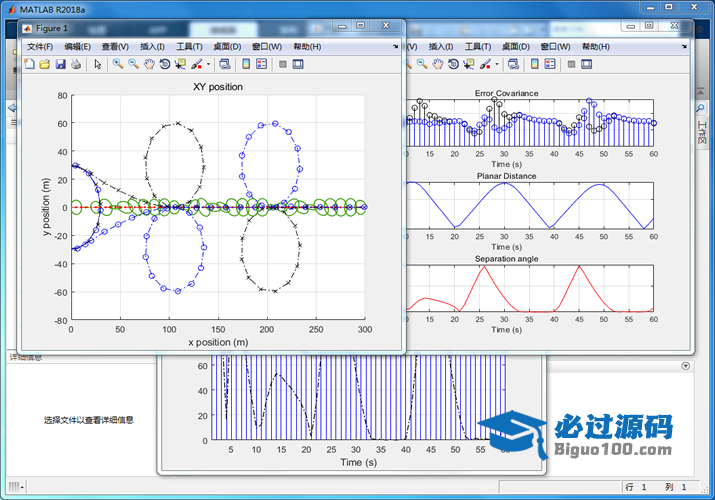Click the 工作区 vertical side tab
Screen dimensions: 715x500
click(x=702, y=130)
